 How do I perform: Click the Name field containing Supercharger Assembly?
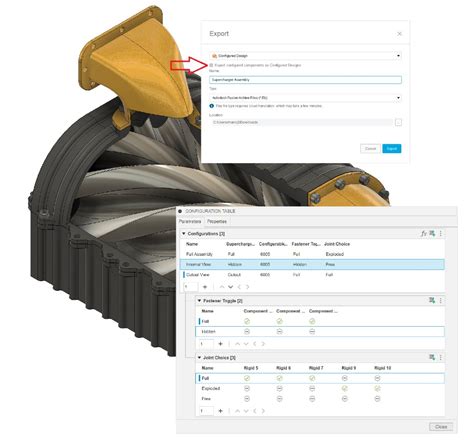pos(305,80)
